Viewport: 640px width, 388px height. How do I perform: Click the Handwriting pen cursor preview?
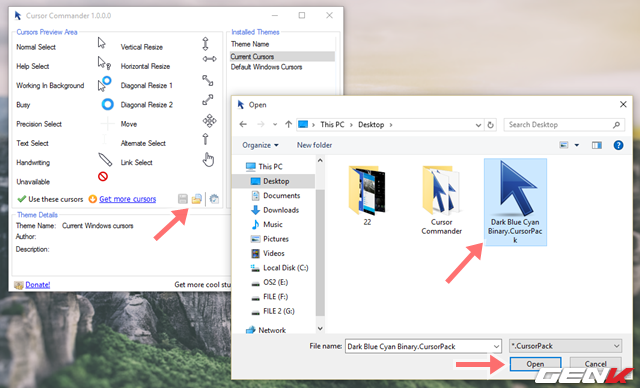(105, 160)
